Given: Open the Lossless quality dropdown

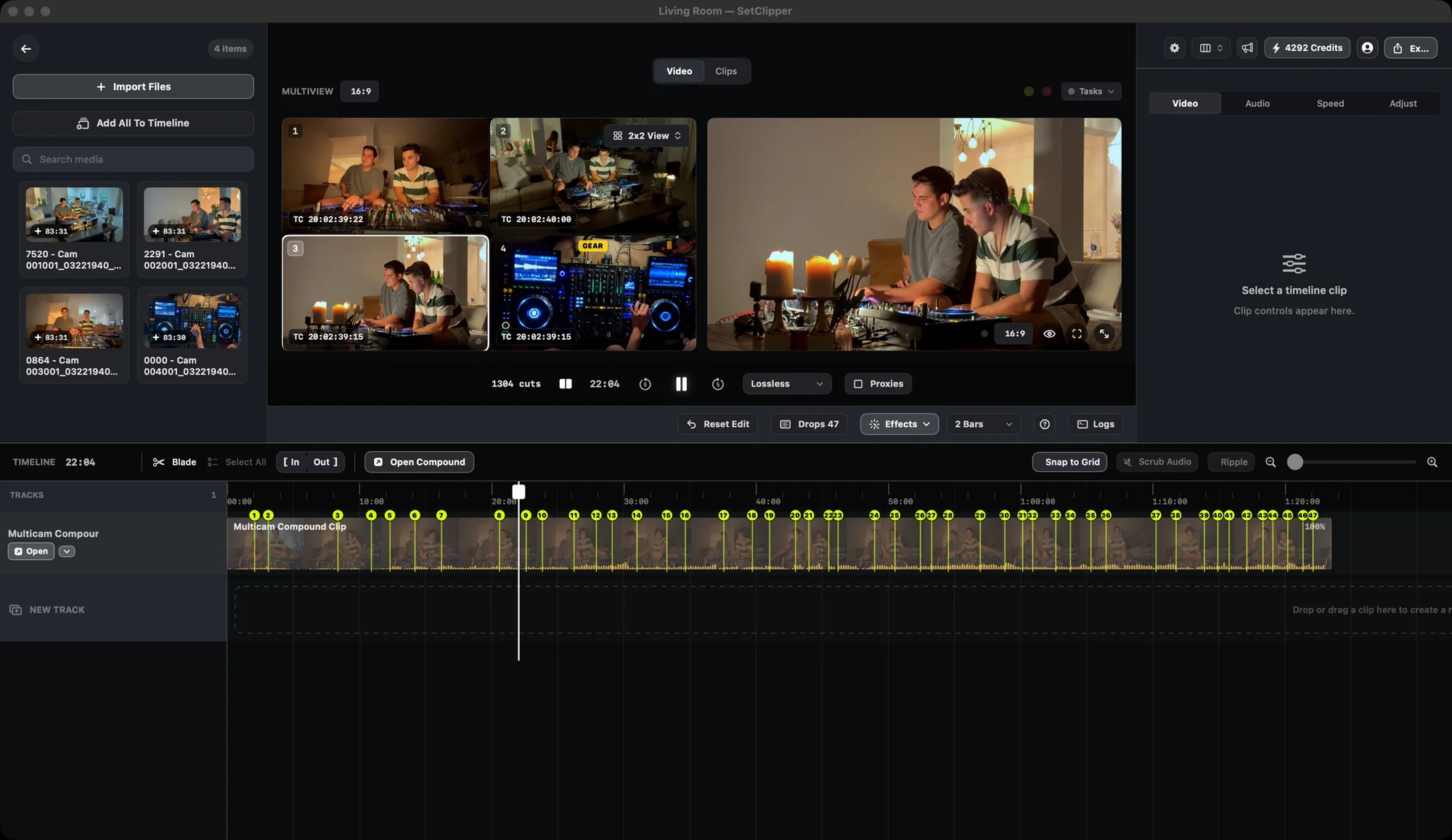Looking at the screenshot, I should 786,384.
